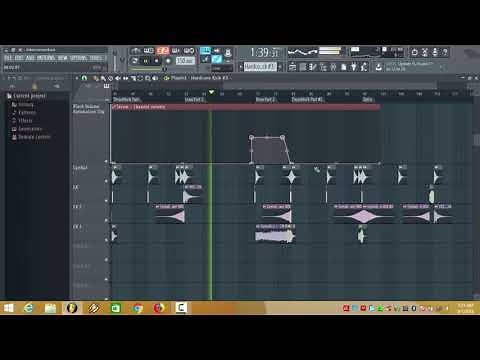Open Effects folder in browser
Screen dimensions: 480x360
click(22, 120)
